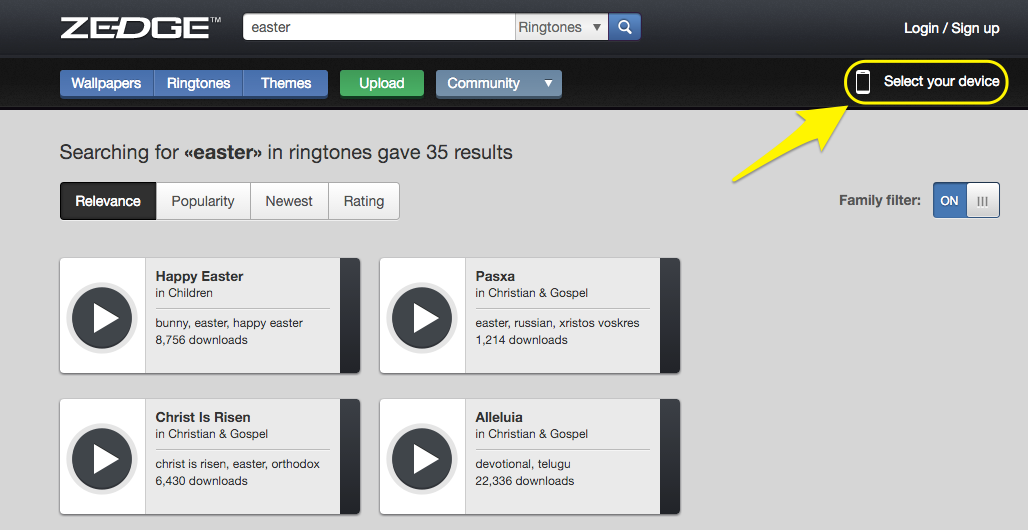Viewport: 1028px width, 530px height.
Task: Open the Wallpapers section
Action: point(106,83)
